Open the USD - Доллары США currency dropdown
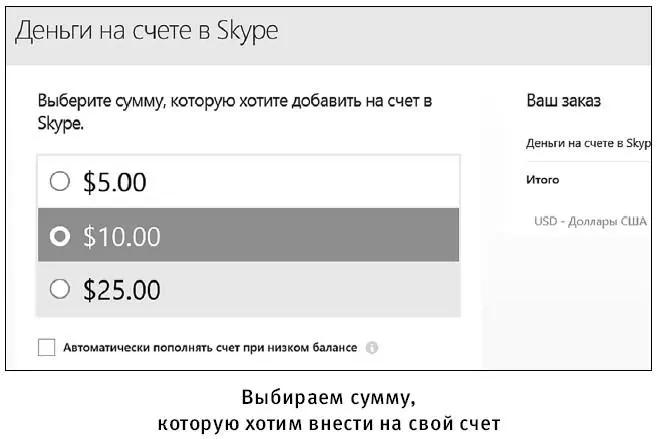 590,221
